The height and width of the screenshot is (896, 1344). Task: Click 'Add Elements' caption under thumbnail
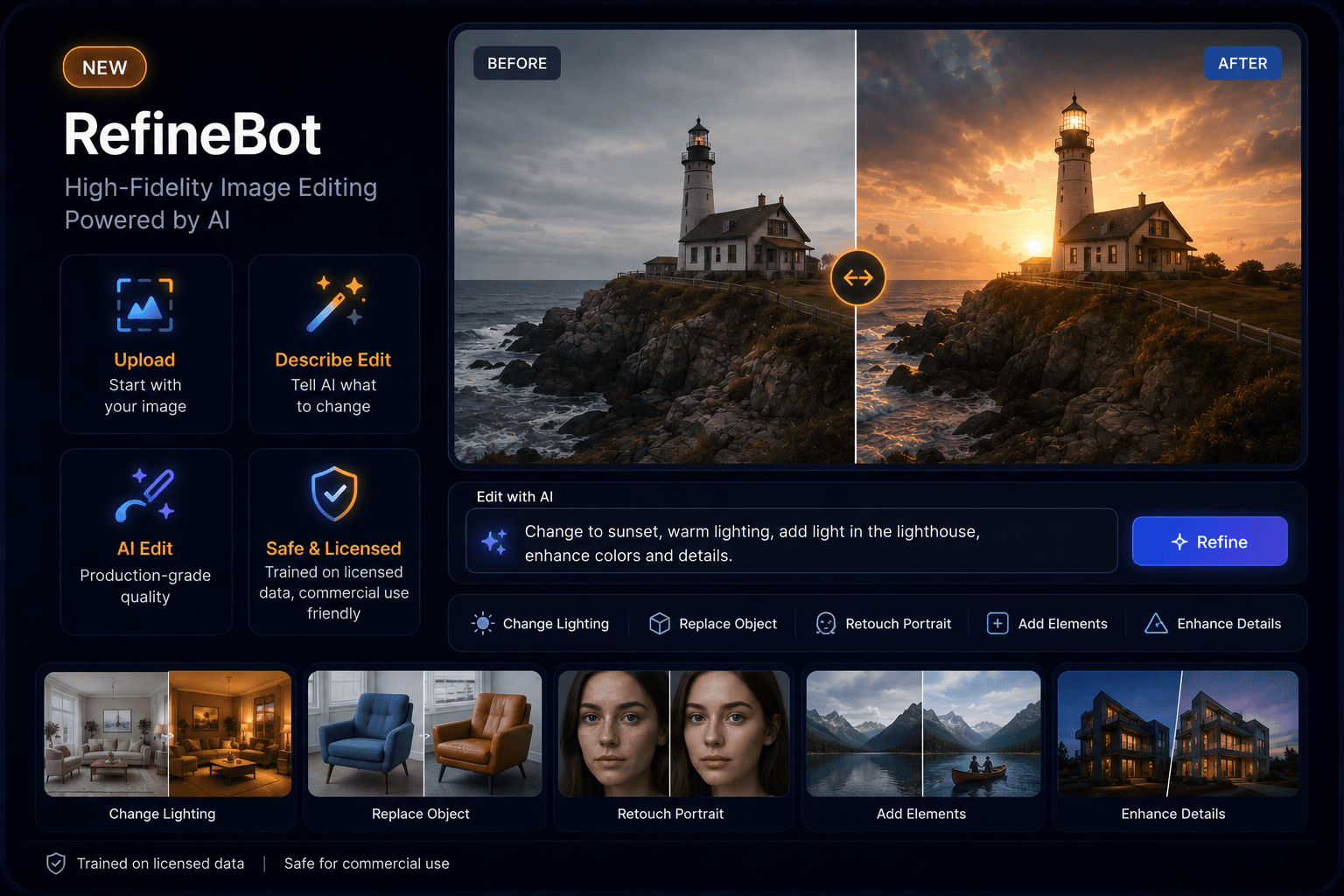click(x=921, y=814)
